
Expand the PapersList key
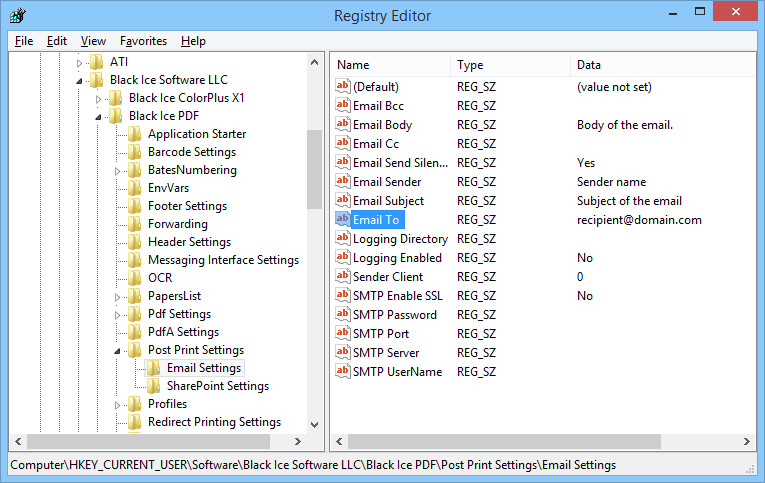point(117,297)
